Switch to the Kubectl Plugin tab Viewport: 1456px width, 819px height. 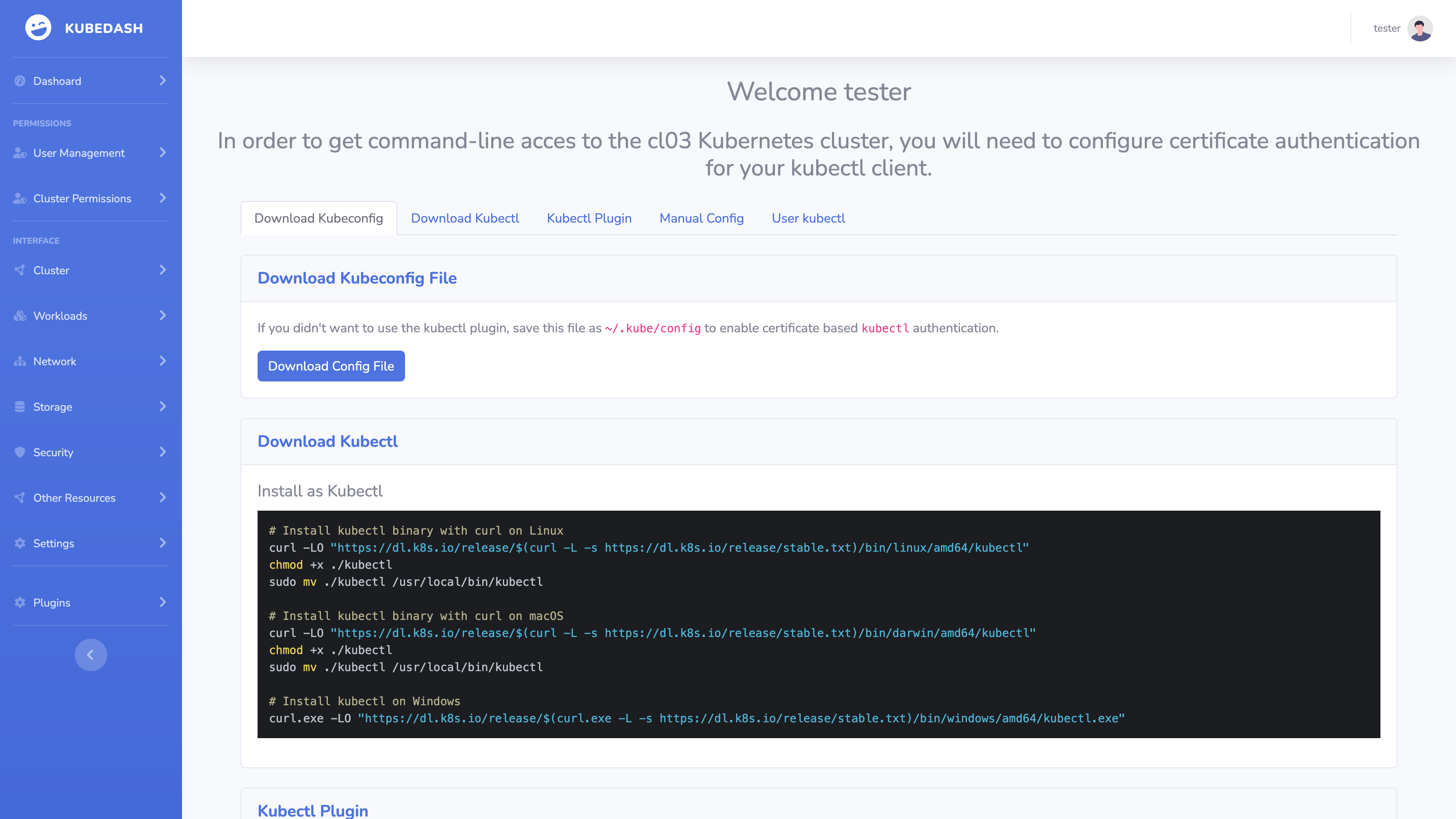(589, 218)
